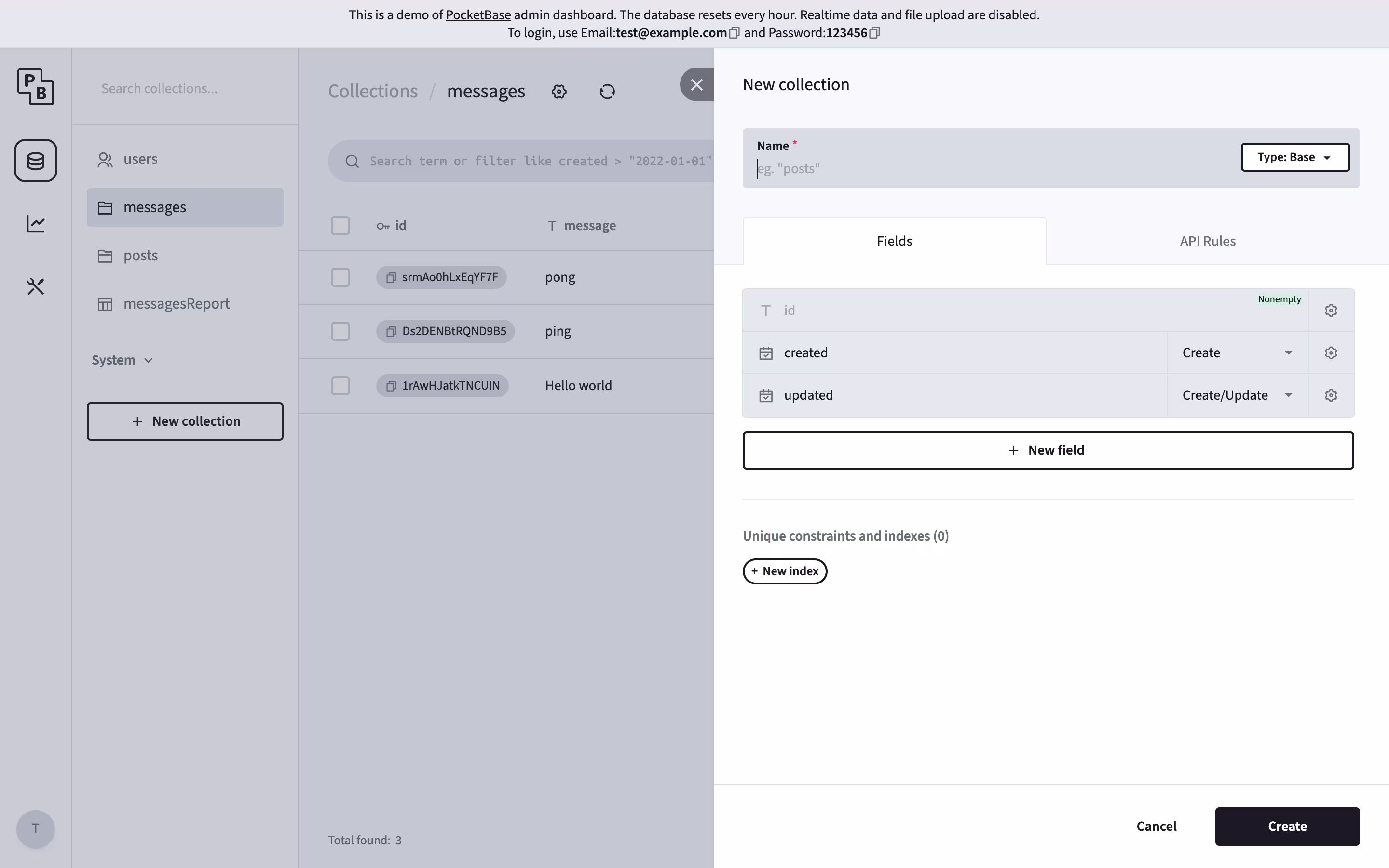Screen dimensions: 1389x868
Task: Select the messagesReport collection
Action: (x=176, y=304)
